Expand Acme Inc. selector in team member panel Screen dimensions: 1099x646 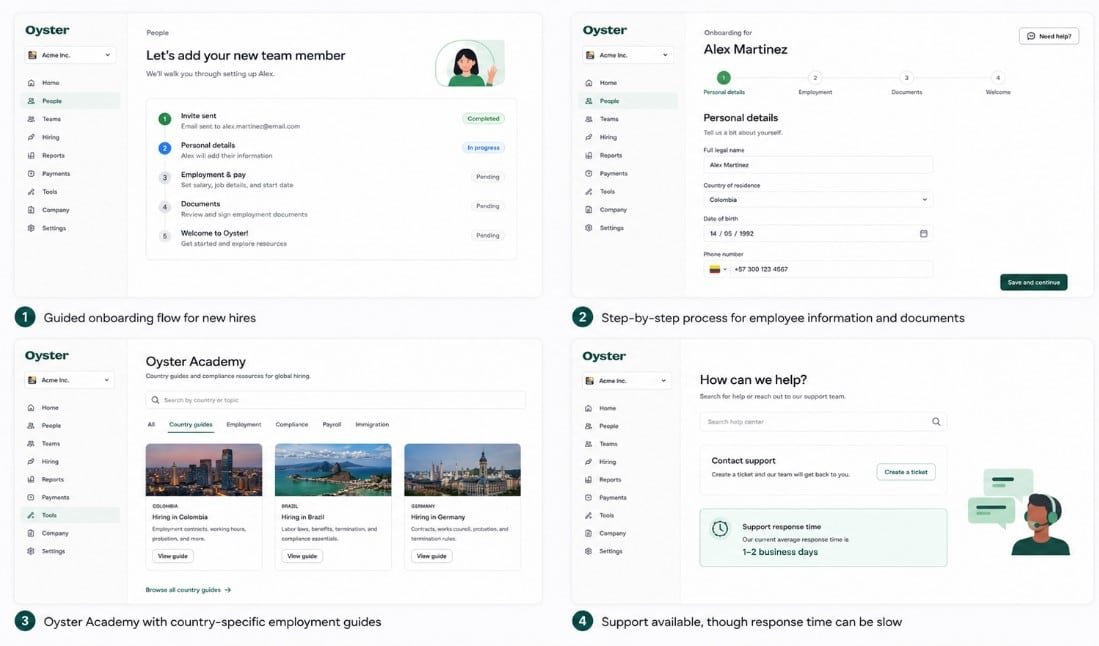69,55
